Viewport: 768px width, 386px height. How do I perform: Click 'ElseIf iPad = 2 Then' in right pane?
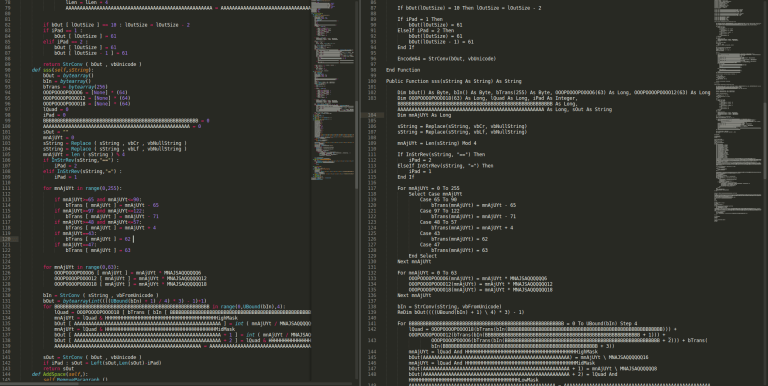pyautogui.click(x=426, y=30)
